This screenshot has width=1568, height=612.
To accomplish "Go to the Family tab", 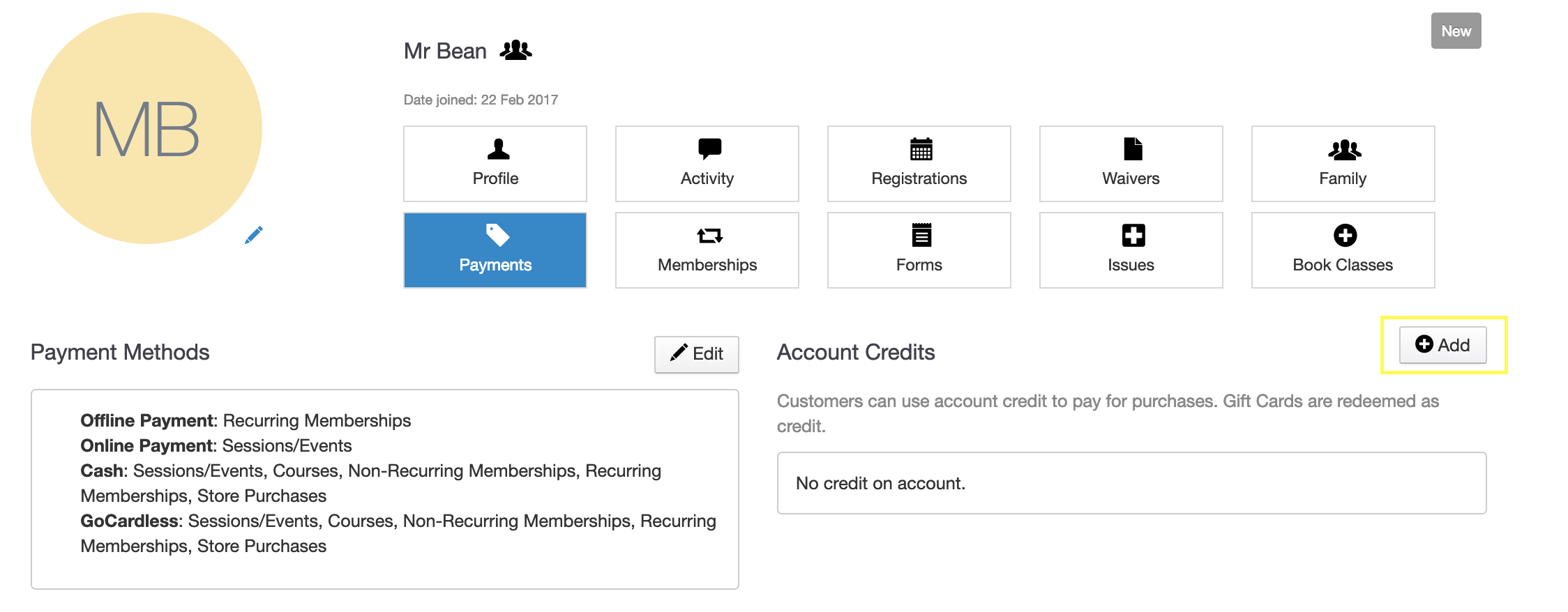I will (1343, 164).
